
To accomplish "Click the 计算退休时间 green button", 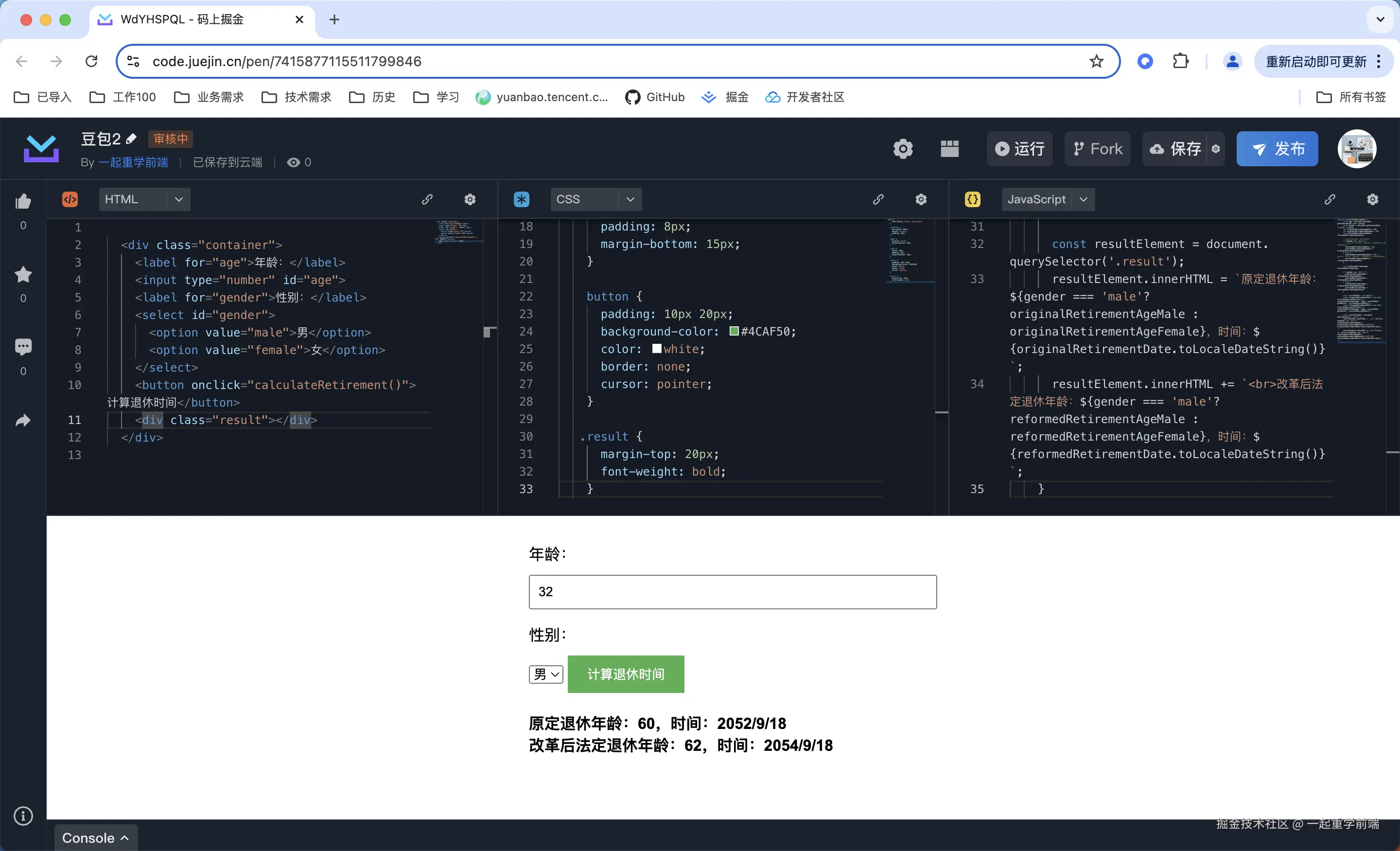I will [x=626, y=674].
